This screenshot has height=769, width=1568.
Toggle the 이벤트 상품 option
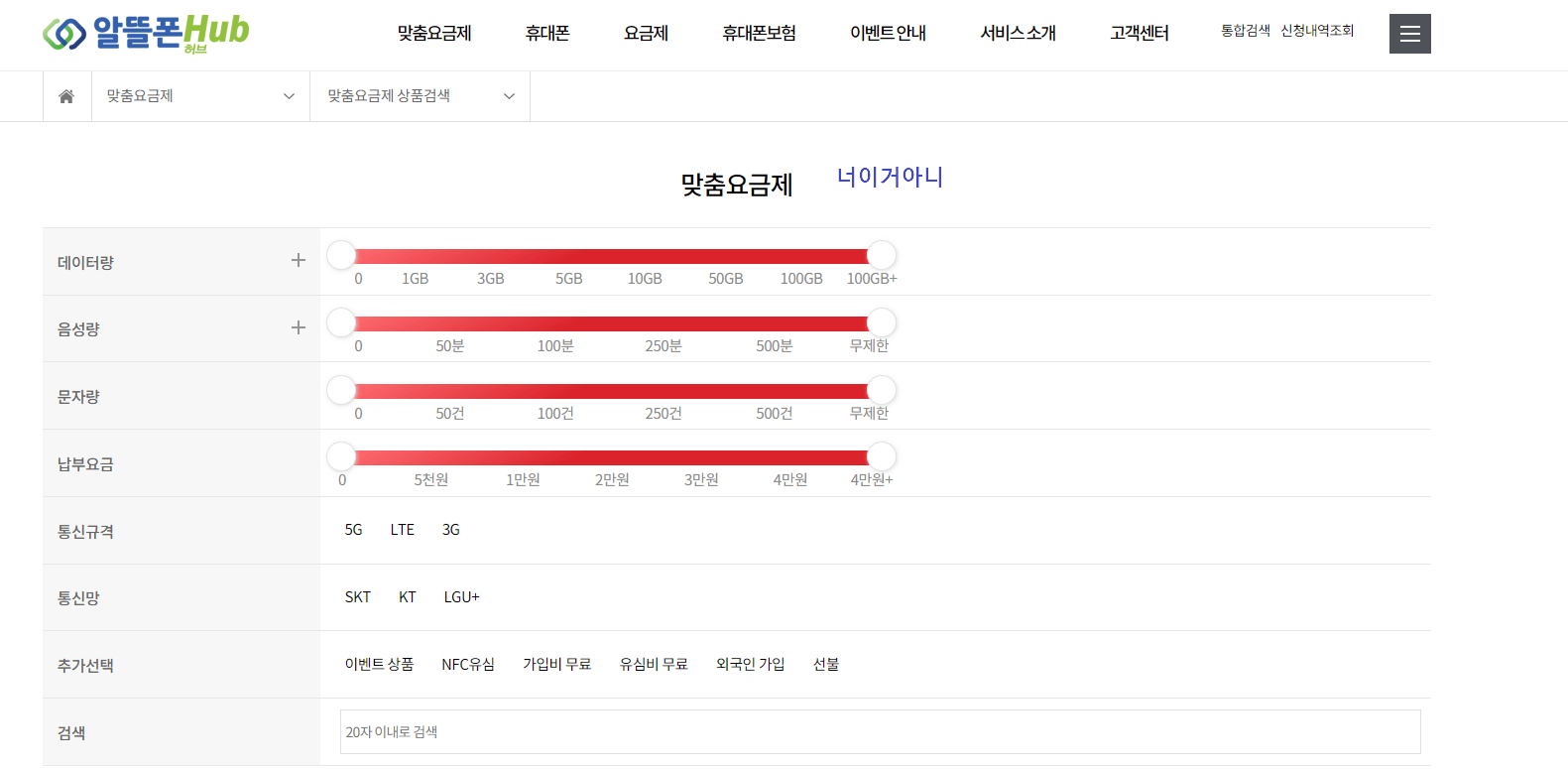pos(379,664)
